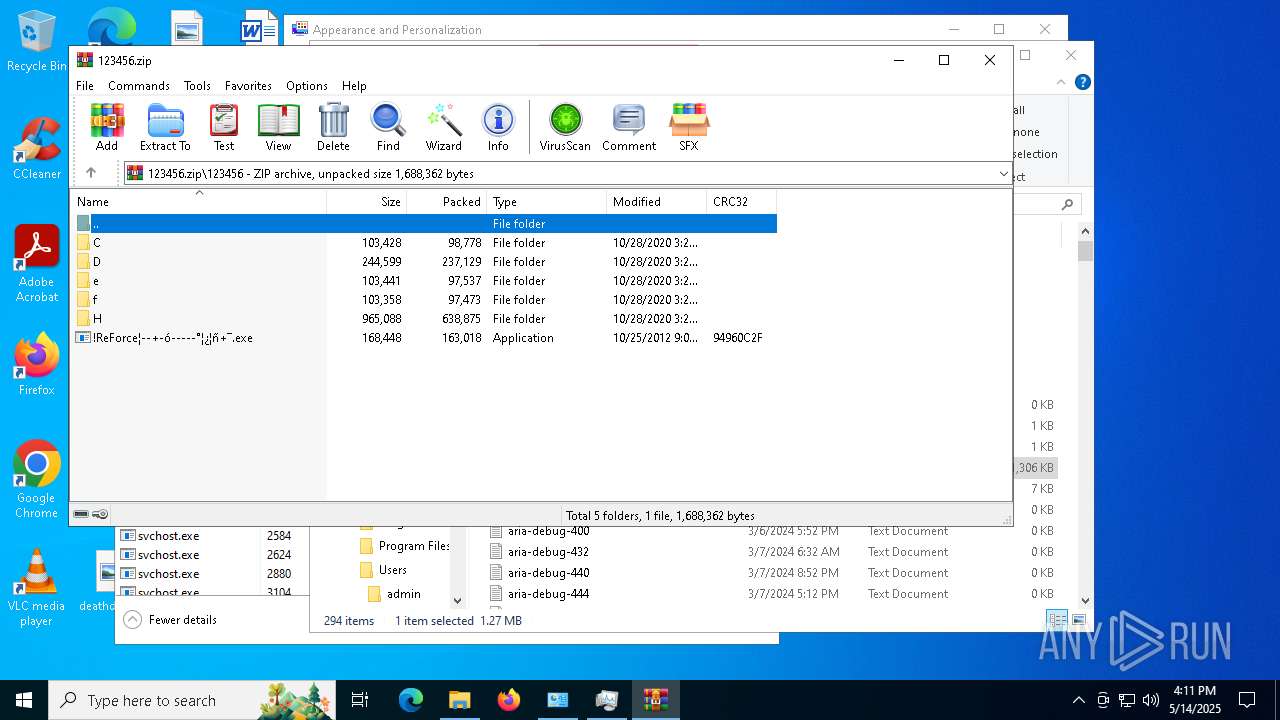Click the CRC32 value 94960C2F
Screen dimensions: 1280x720
[x=738, y=338]
